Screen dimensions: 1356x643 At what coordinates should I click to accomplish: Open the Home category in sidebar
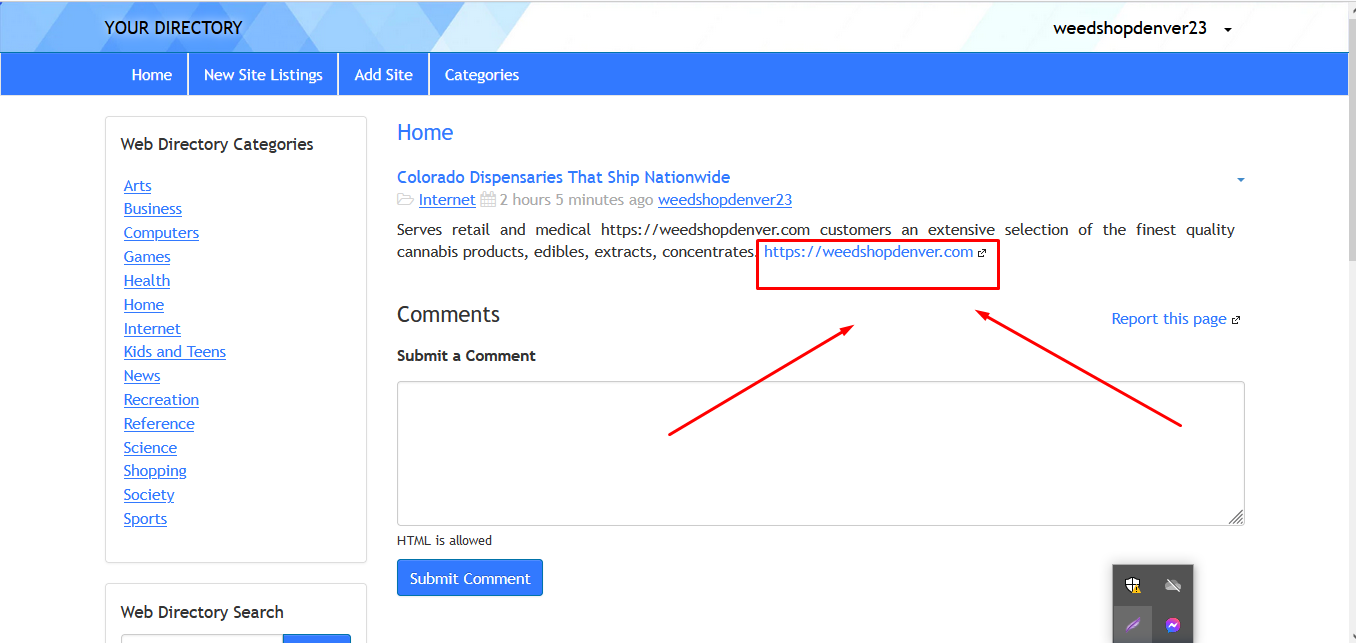pos(144,305)
